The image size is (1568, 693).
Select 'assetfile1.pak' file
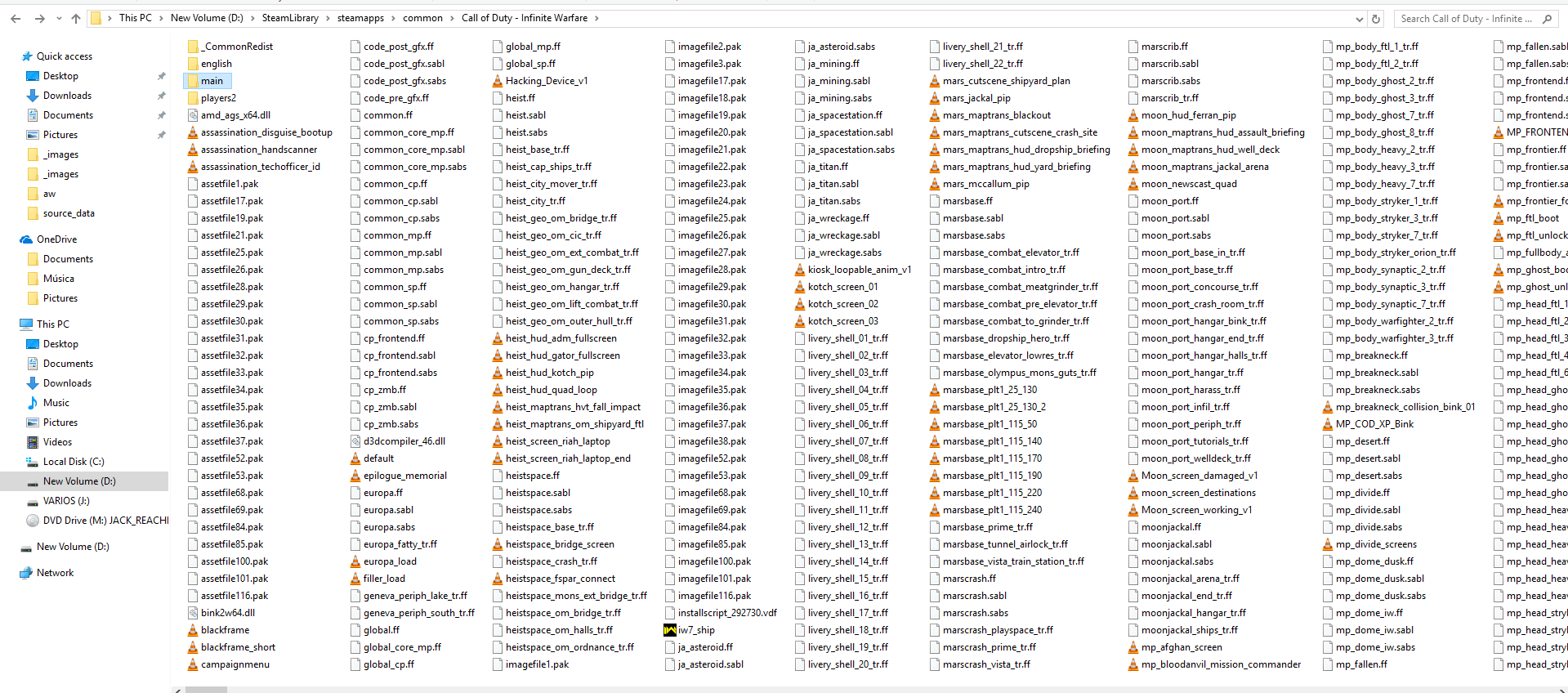[230, 184]
